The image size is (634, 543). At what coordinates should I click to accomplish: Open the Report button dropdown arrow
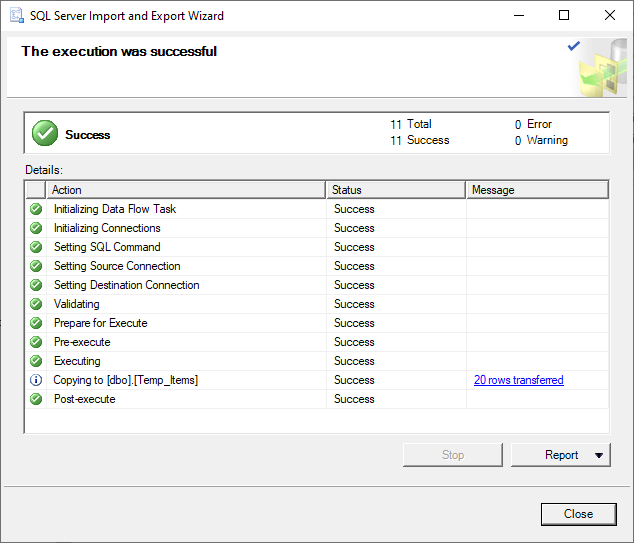[x=599, y=455]
